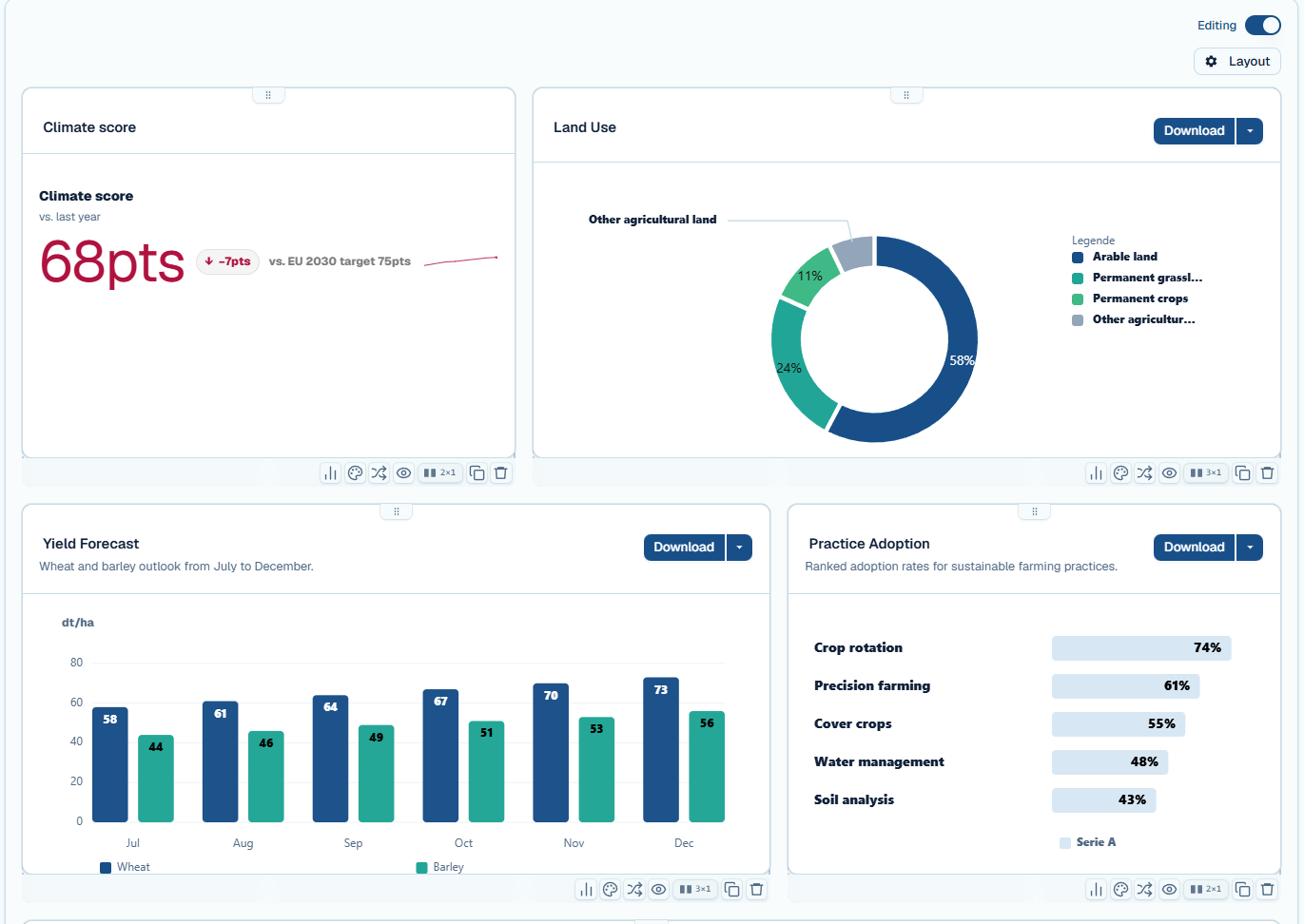This screenshot has height=924, width=1304.
Task: Delete the Practice Adoption card
Action: click(x=1267, y=890)
